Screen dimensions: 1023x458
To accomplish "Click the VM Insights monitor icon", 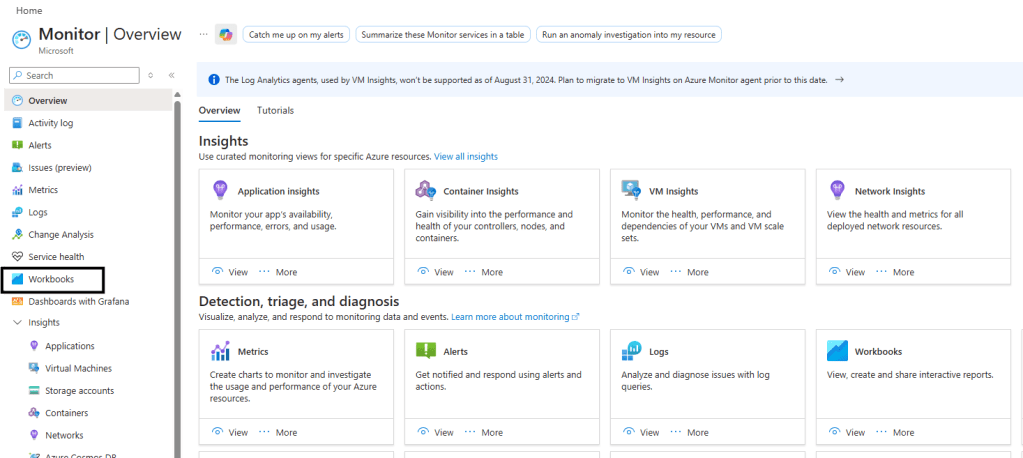I will coord(631,190).
